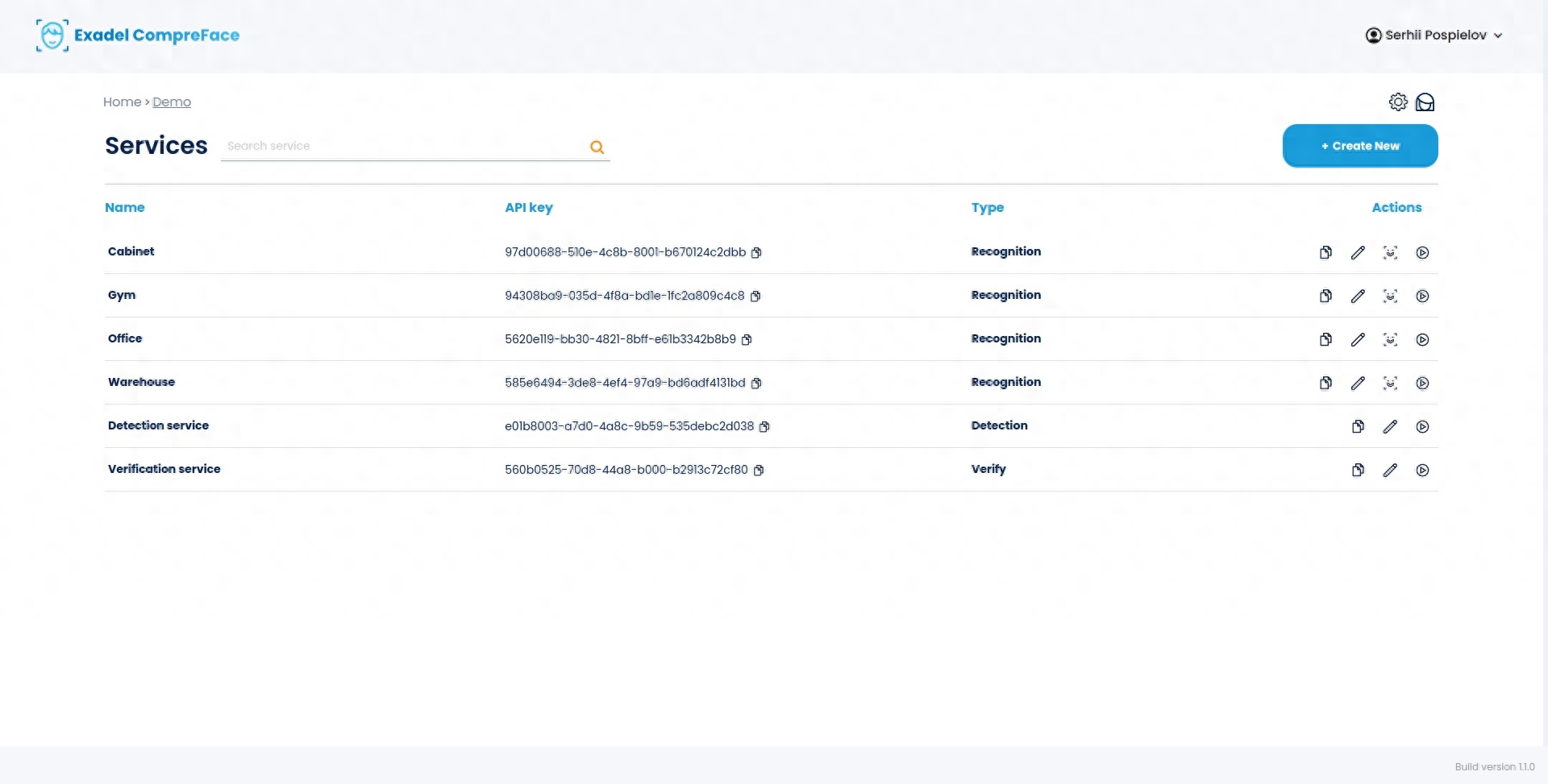Screen dimensions: 1548x784
Task: Copy the Detection service API key
Action: [764, 427]
